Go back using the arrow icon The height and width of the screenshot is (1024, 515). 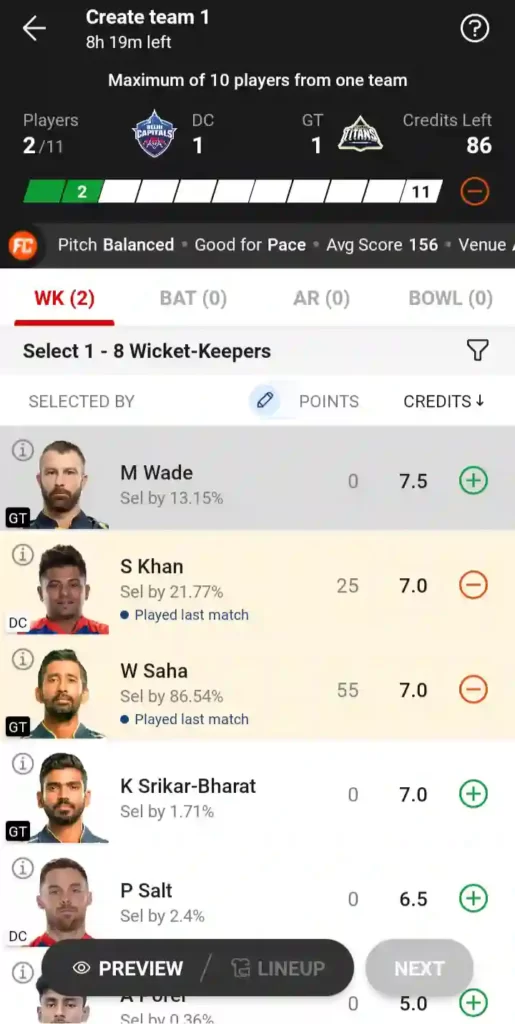tap(34, 29)
